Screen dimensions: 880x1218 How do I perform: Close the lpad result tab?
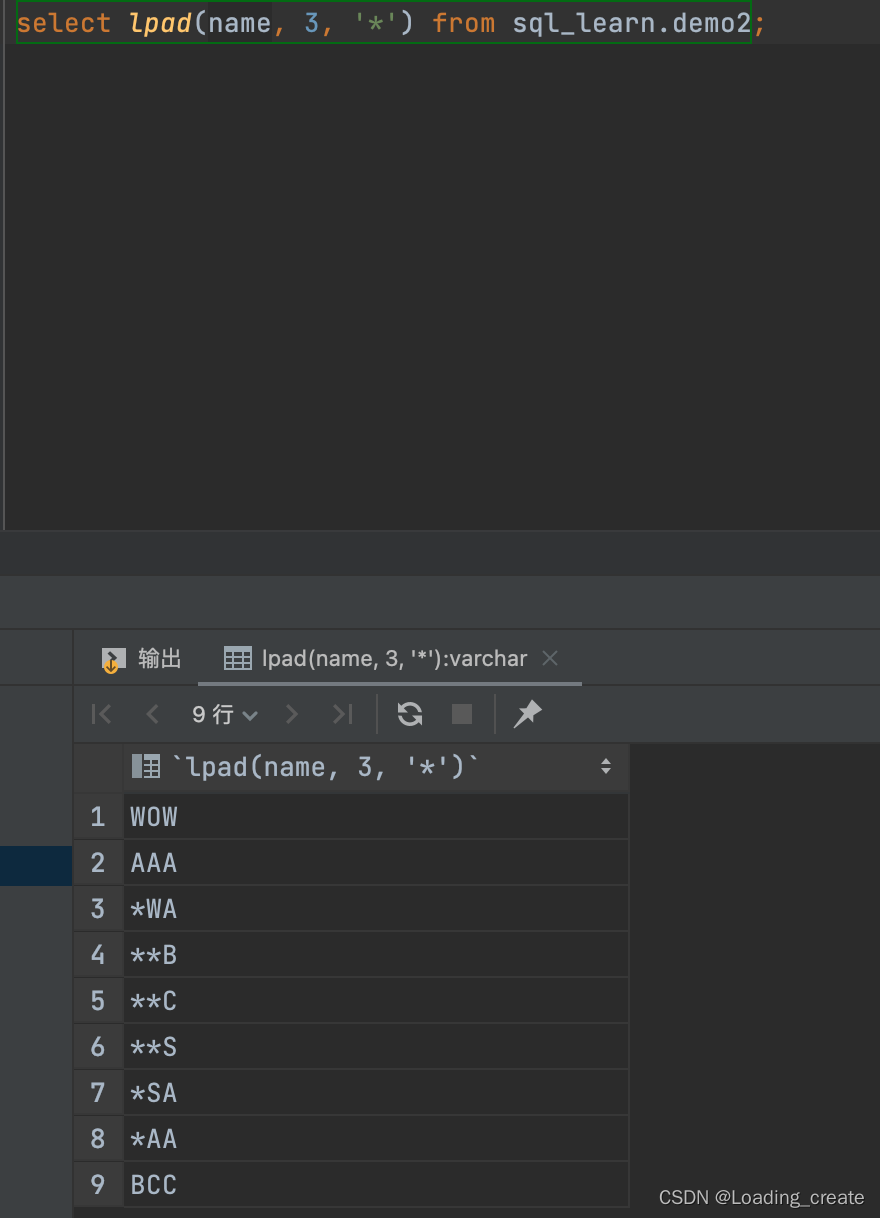point(549,658)
